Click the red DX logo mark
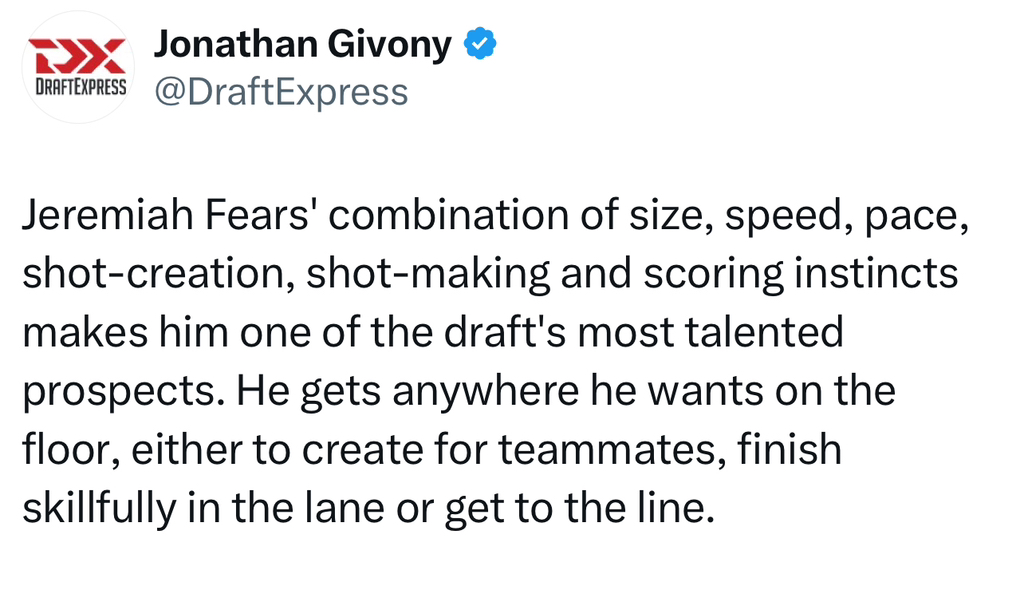The height and width of the screenshot is (590, 1024). click(77, 56)
